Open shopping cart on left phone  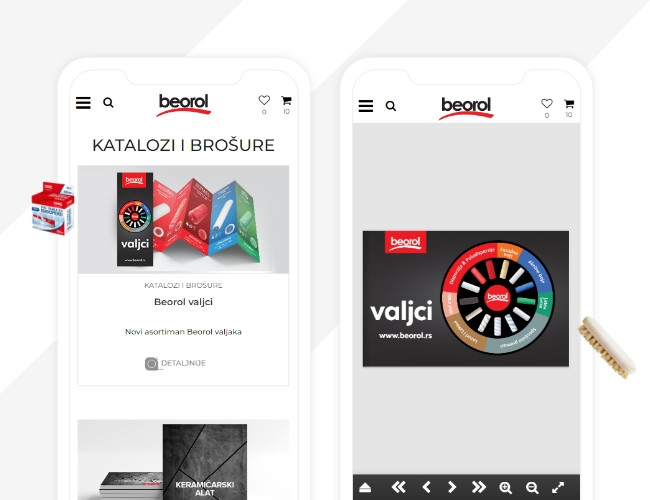pos(286,100)
